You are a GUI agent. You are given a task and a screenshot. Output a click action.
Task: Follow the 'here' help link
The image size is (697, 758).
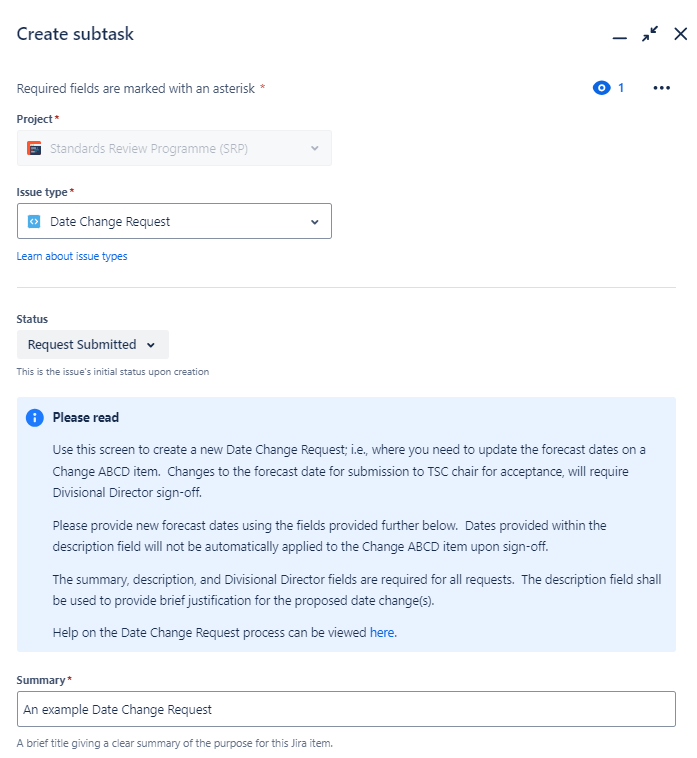pyautogui.click(x=382, y=633)
